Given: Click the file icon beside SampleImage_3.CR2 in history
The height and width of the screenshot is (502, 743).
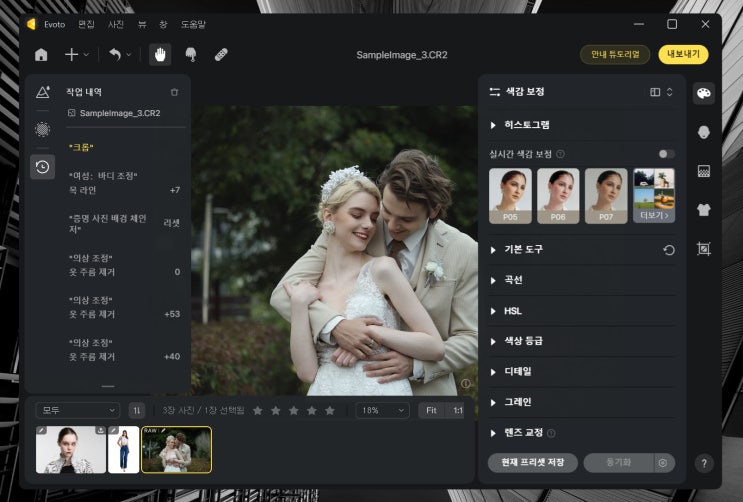Looking at the screenshot, I should click(72, 113).
